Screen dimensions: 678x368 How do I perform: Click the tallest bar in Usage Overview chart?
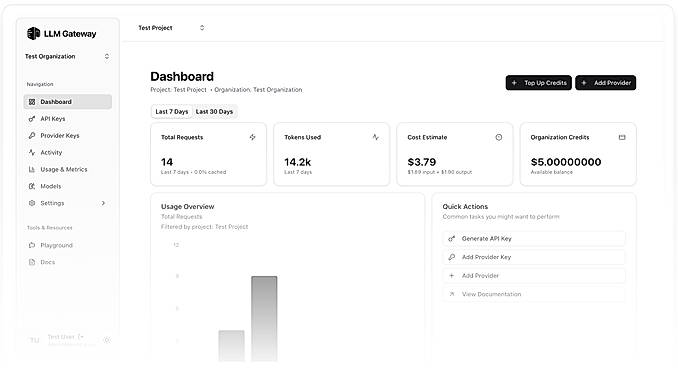[264, 319]
